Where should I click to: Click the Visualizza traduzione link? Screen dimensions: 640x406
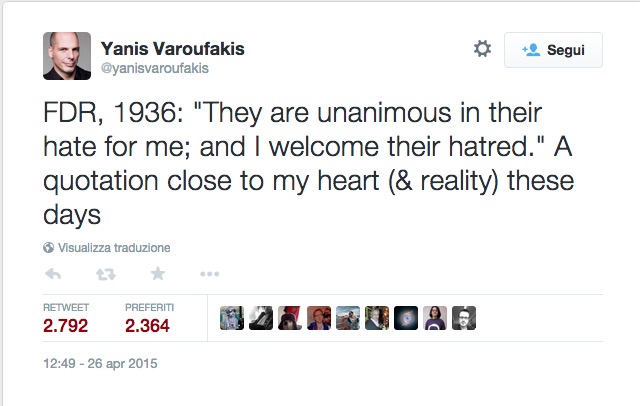[x=114, y=248]
